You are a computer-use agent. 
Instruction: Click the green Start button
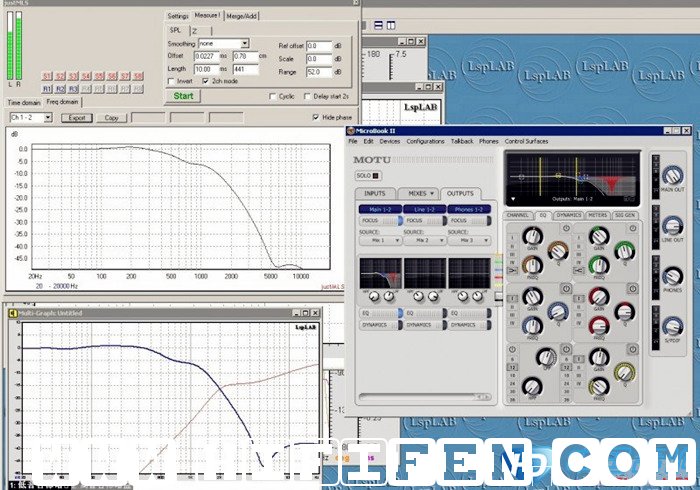point(183,96)
